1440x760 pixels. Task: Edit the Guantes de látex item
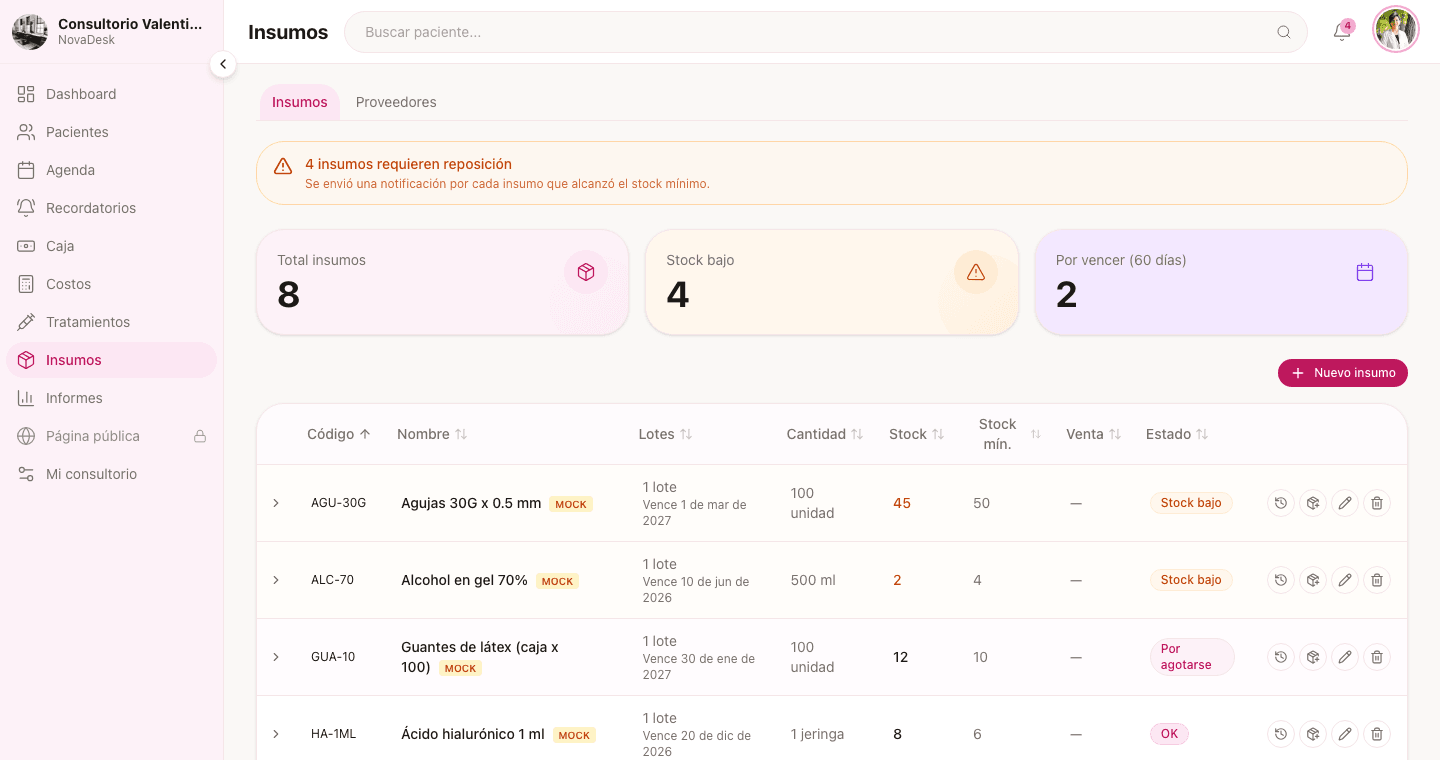(1345, 657)
